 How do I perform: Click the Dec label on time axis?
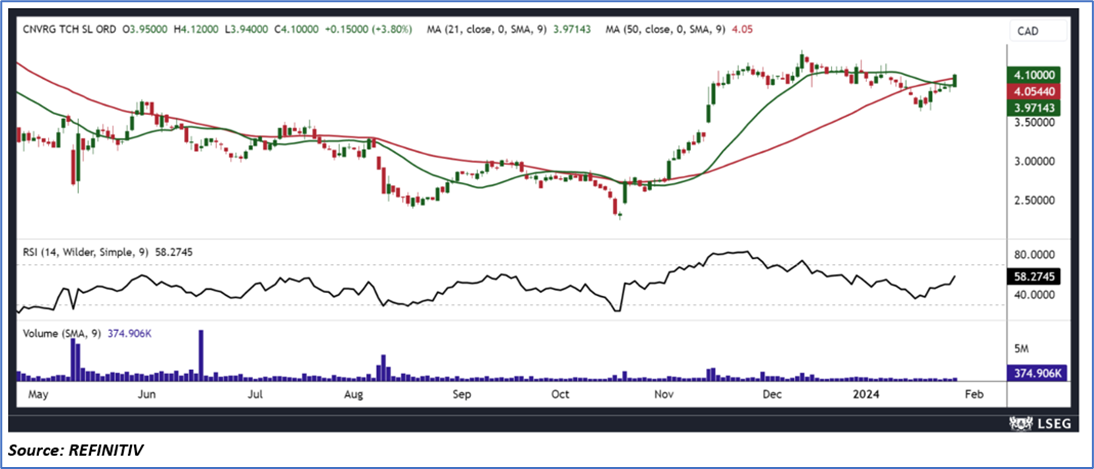pyautogui.click(x=770, y=395)
